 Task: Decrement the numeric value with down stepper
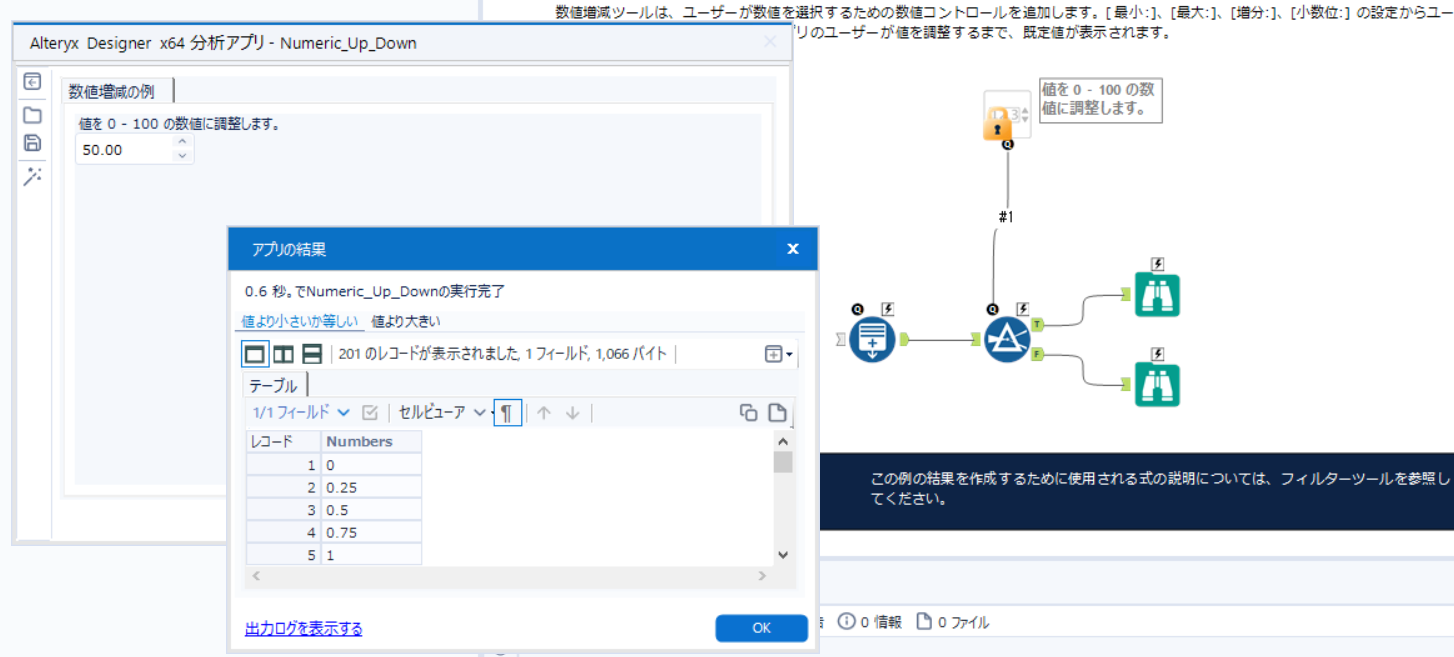point(182,156)
